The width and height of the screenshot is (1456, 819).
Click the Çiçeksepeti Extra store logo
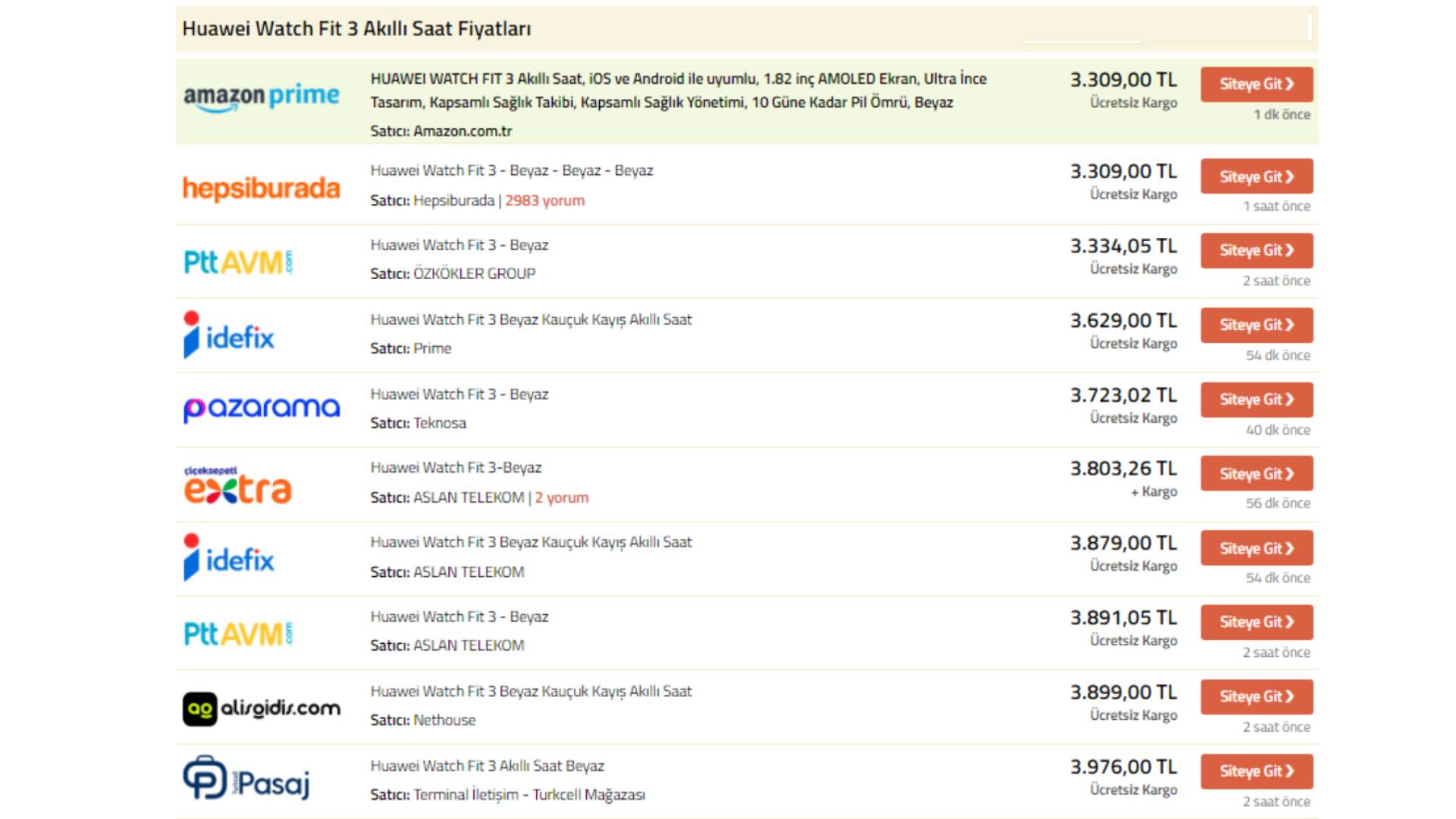tap(237, 485)
